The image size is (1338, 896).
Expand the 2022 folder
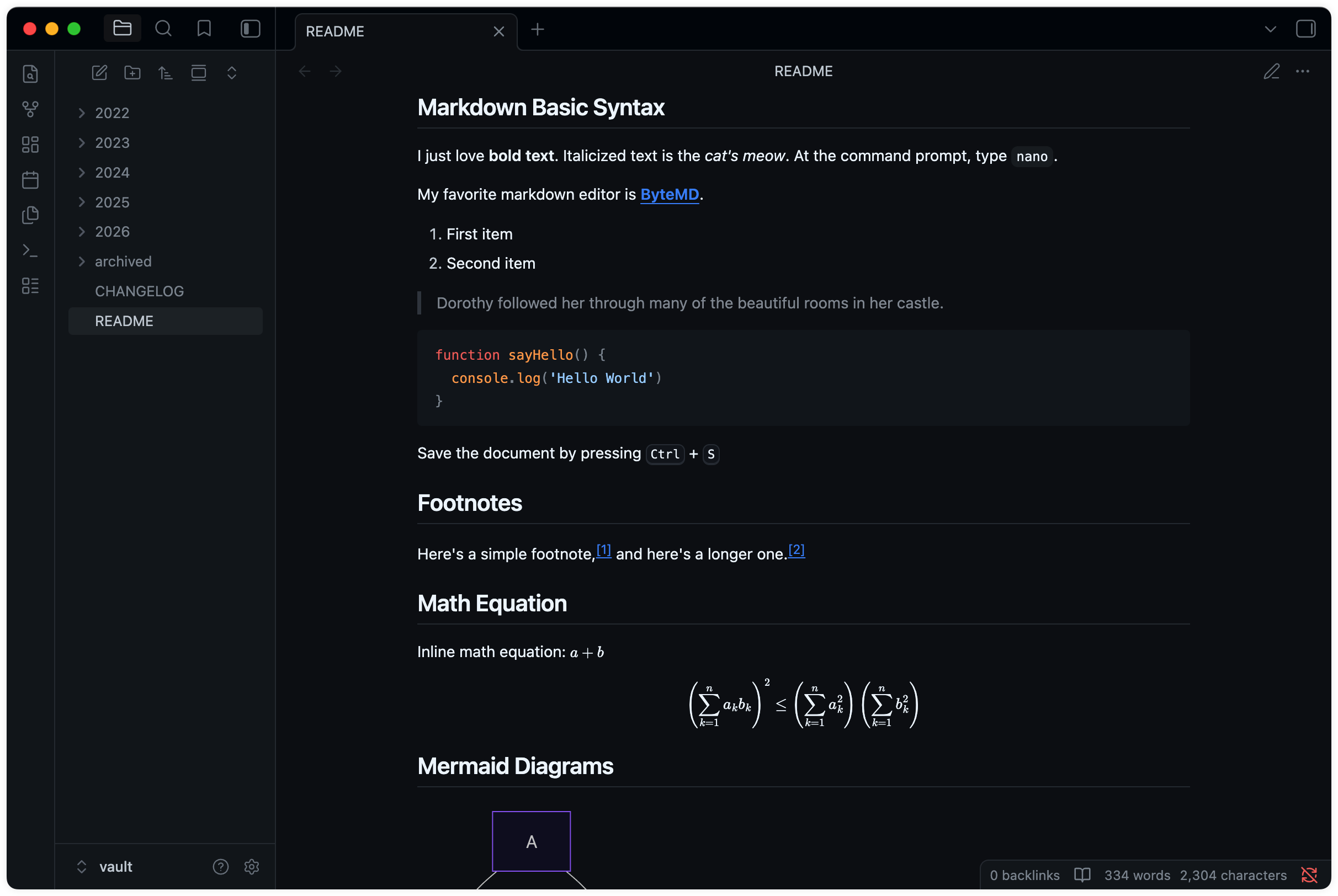tap(165, 113)
